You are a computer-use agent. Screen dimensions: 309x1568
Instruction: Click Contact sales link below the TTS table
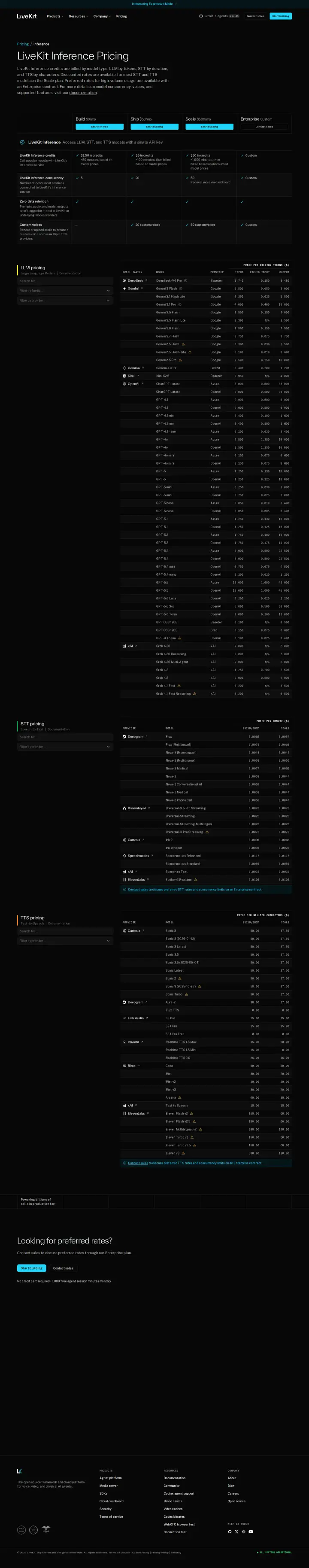pos(138,1163)
